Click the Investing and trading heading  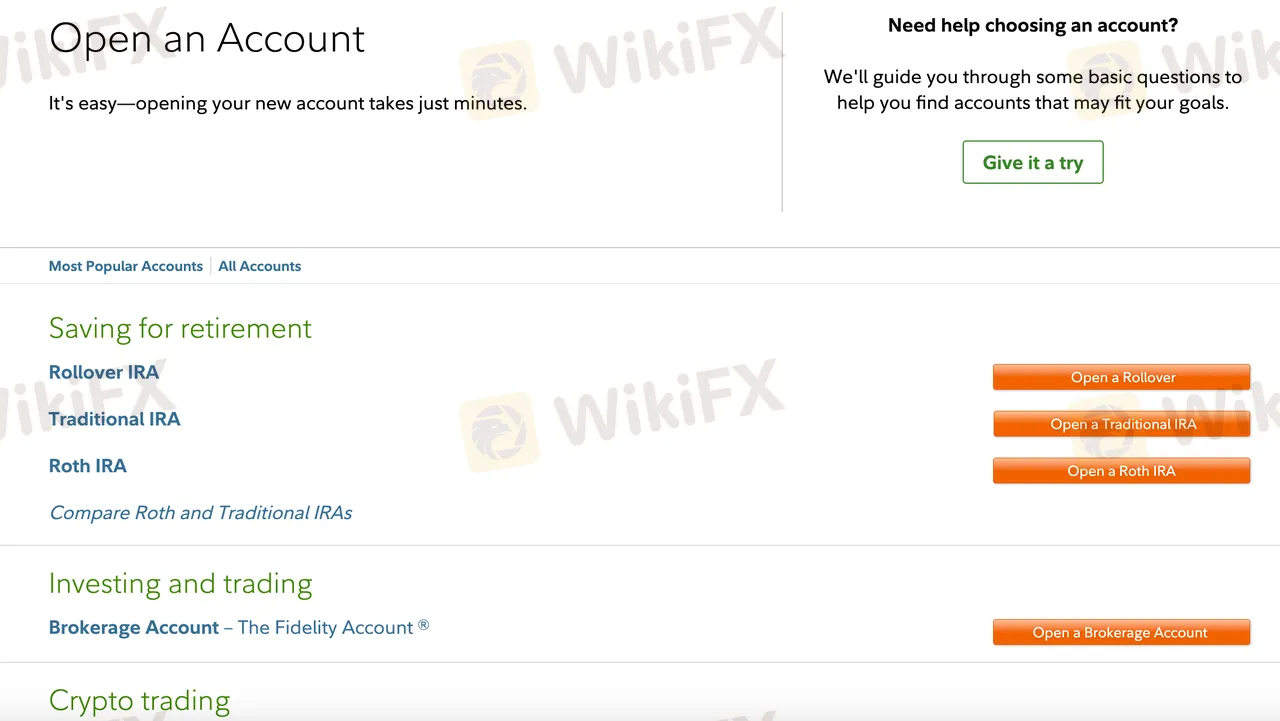180,584
